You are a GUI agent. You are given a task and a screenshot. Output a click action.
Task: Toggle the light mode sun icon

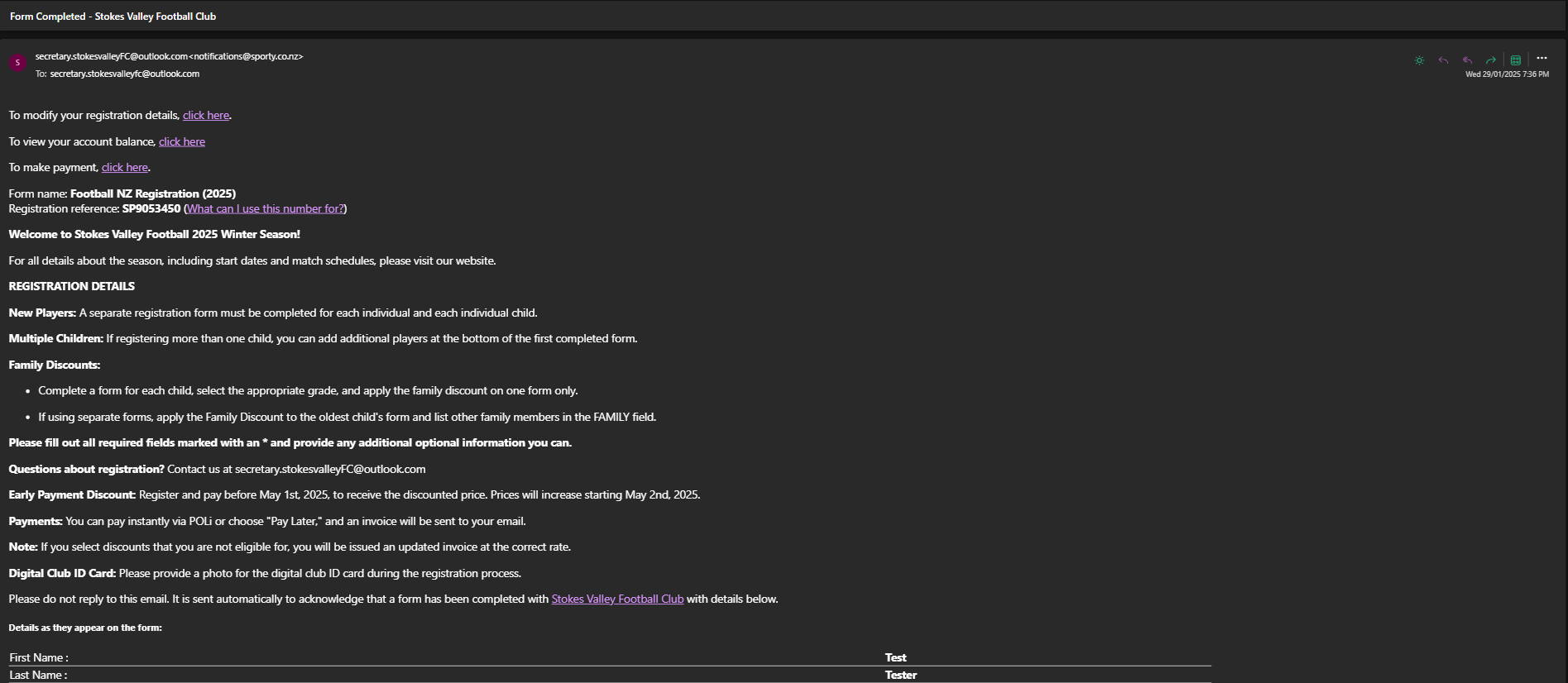click(x=1419, y=60)
